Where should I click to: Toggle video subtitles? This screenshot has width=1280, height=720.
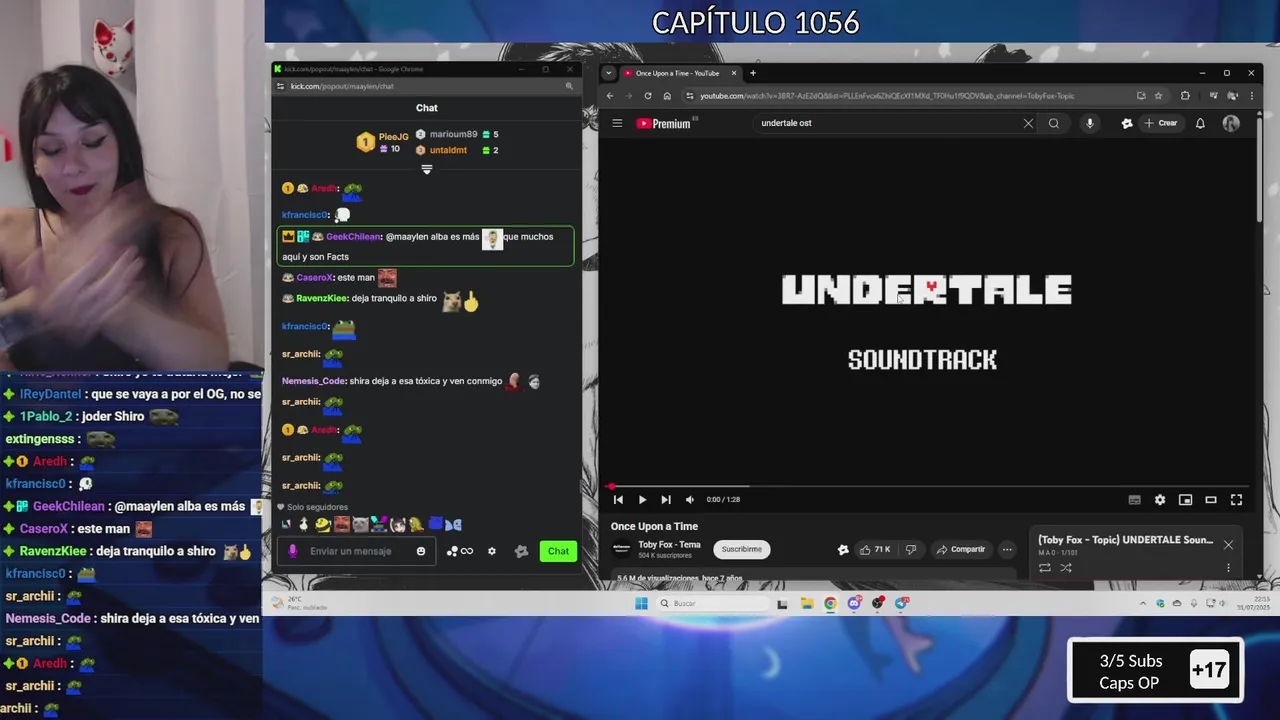click(1134, 500)
